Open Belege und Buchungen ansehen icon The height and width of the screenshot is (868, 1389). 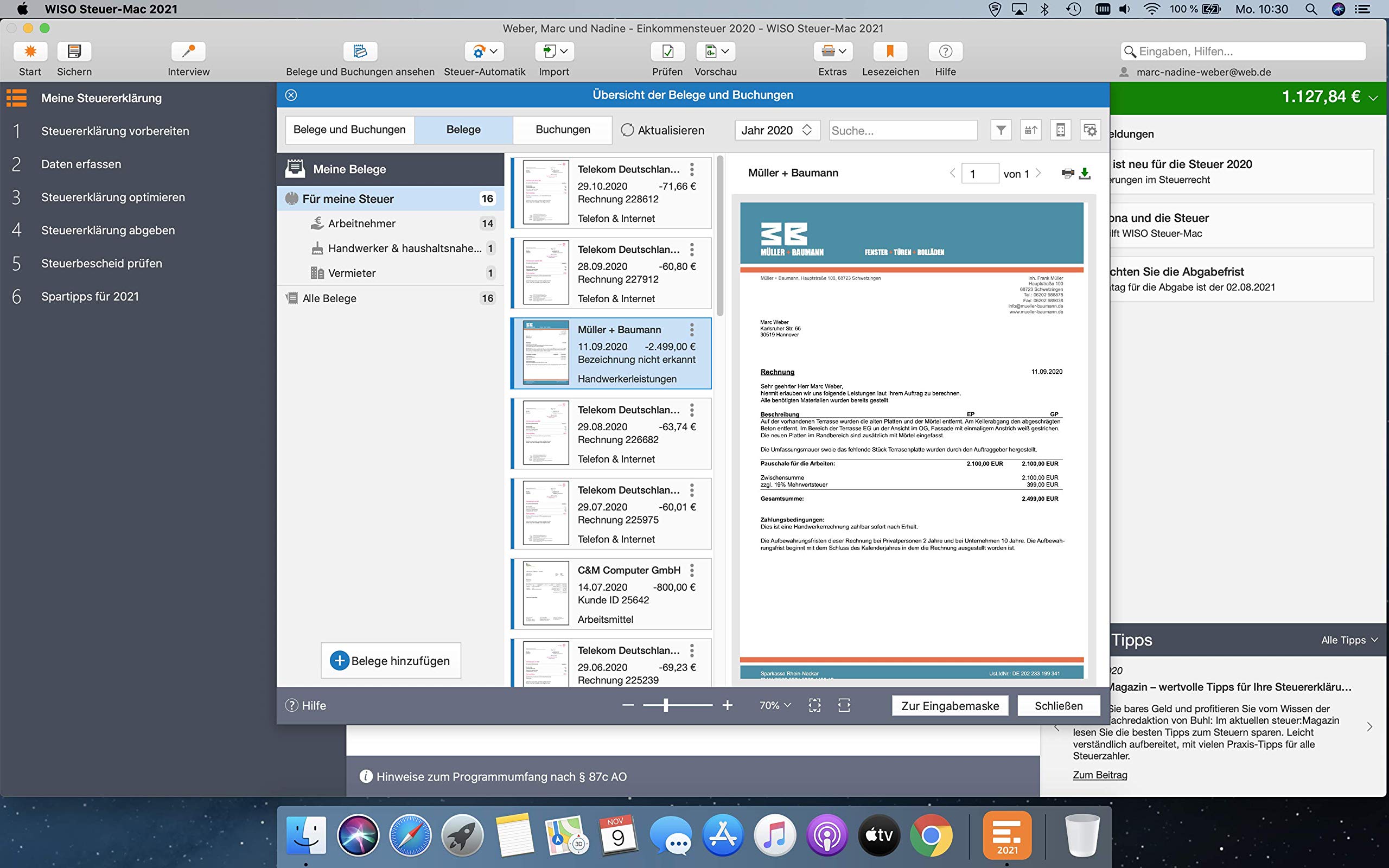tap(360, 51)
